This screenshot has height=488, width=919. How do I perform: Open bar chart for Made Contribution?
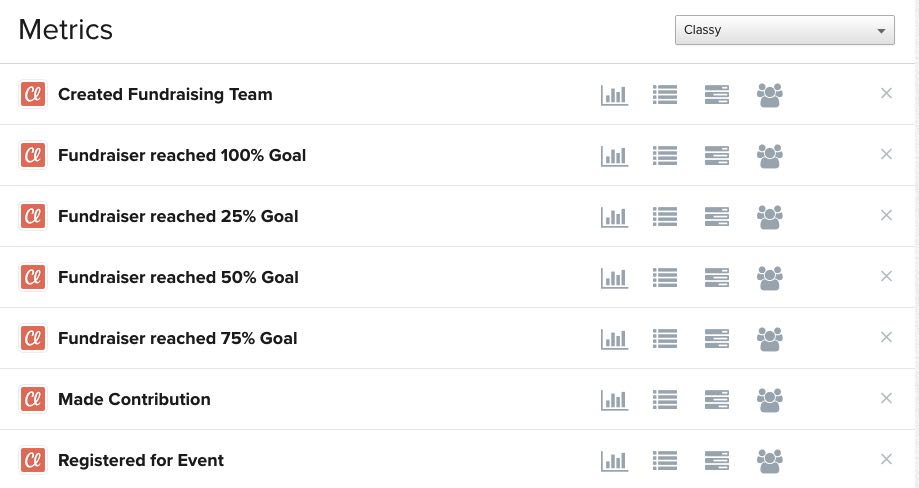point(614,399)
